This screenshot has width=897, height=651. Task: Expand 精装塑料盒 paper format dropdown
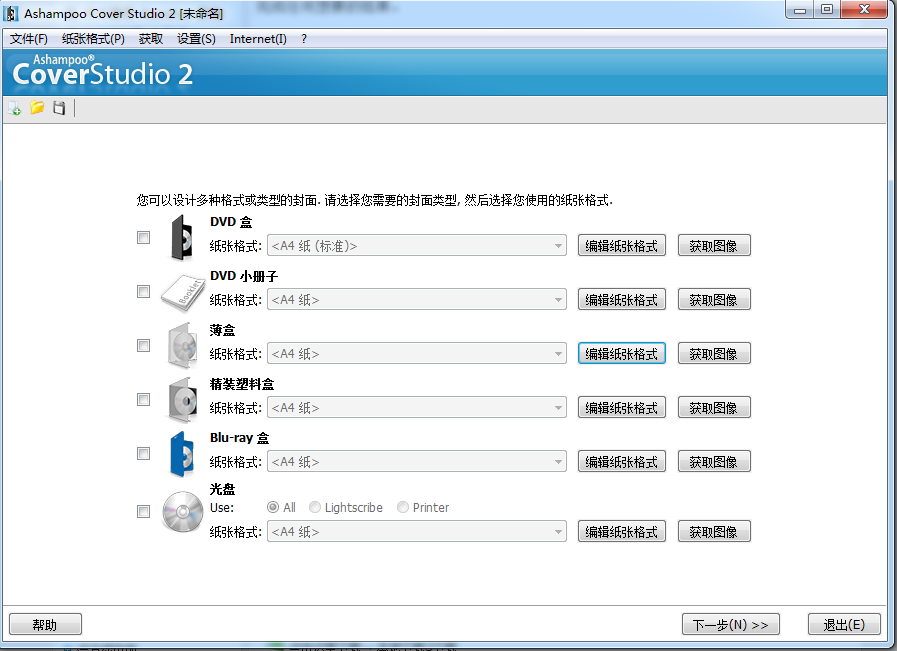tap(416, 407)
